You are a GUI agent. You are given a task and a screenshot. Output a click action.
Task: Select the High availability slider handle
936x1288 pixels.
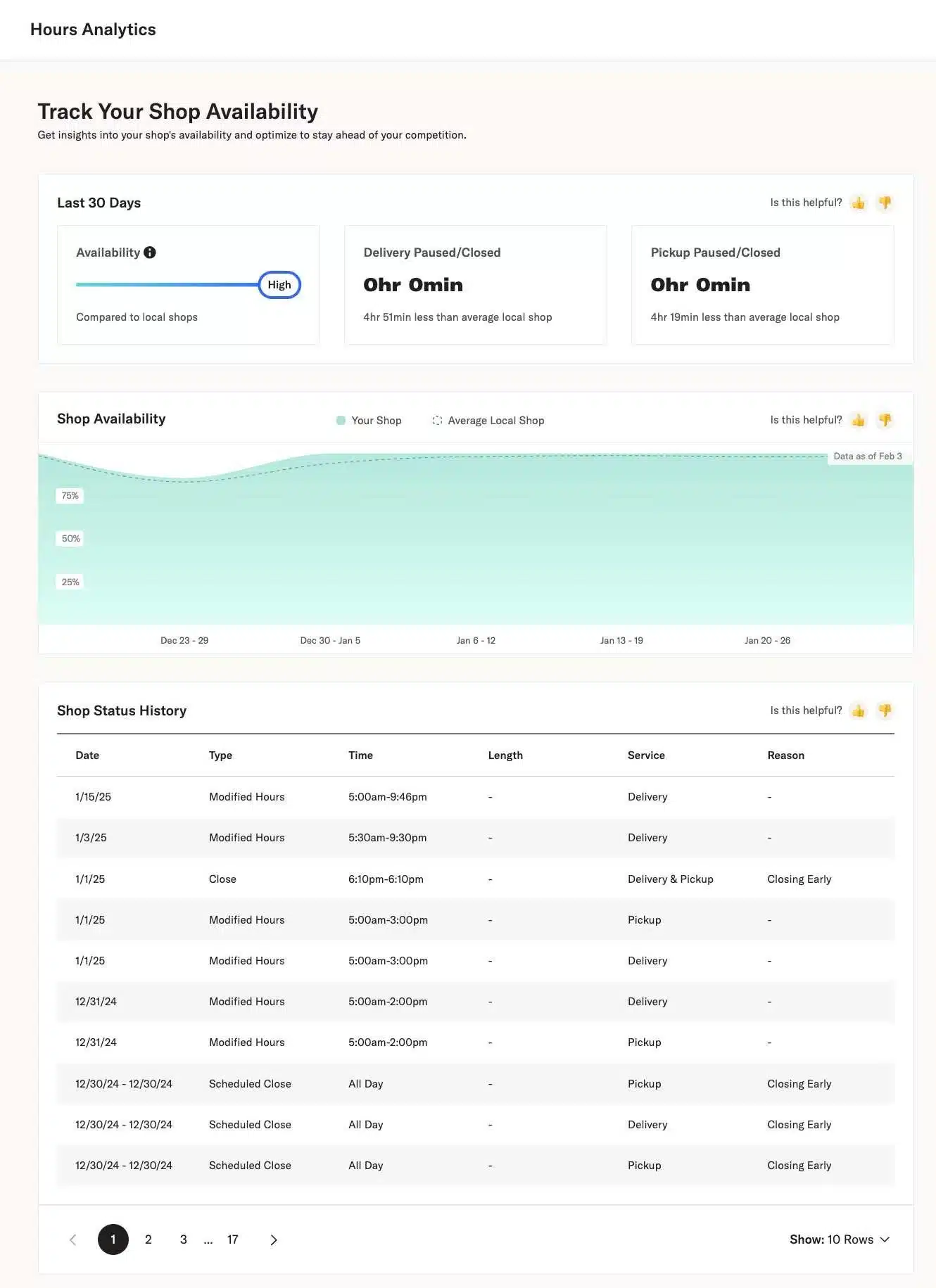click(x=279, y=285)
